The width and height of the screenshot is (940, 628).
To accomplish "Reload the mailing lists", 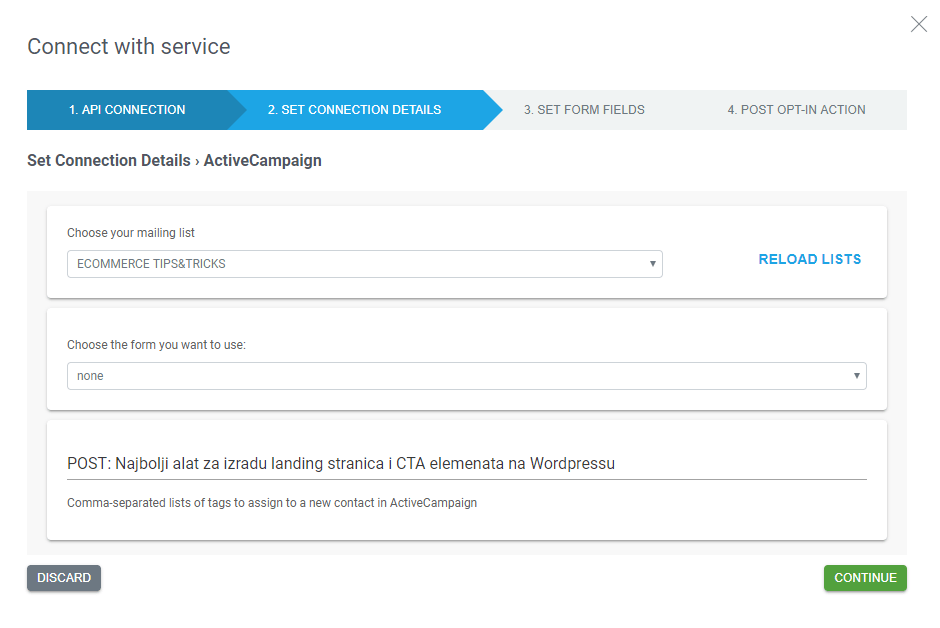I will [809, 259].
